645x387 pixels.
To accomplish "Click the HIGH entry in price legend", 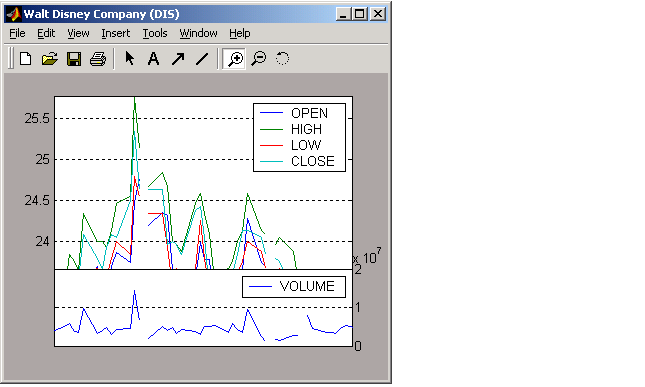I will 306,129.
